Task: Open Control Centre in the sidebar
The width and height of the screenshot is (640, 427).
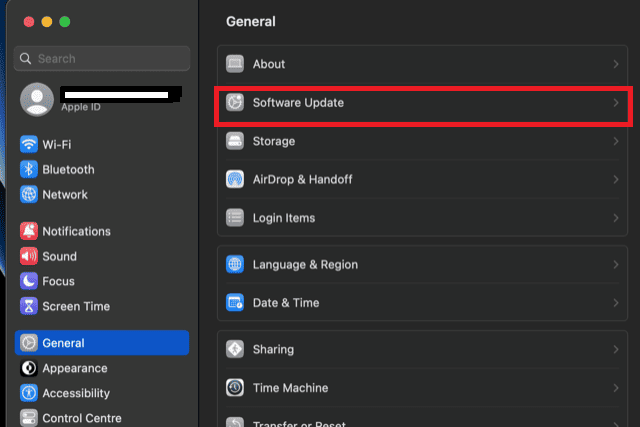Action: 81,418
